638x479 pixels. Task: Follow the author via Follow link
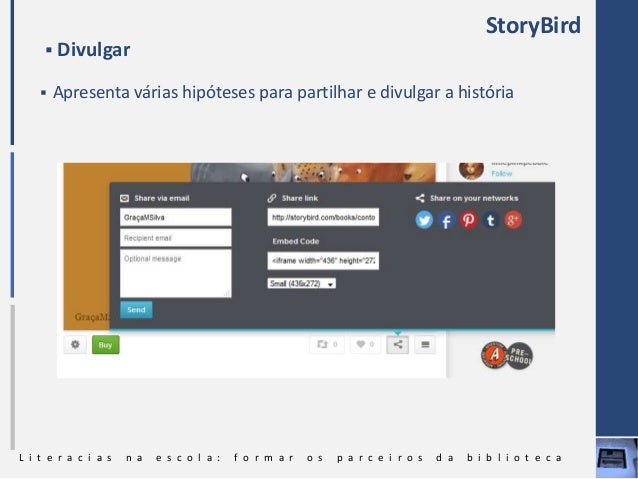point(502,173)
